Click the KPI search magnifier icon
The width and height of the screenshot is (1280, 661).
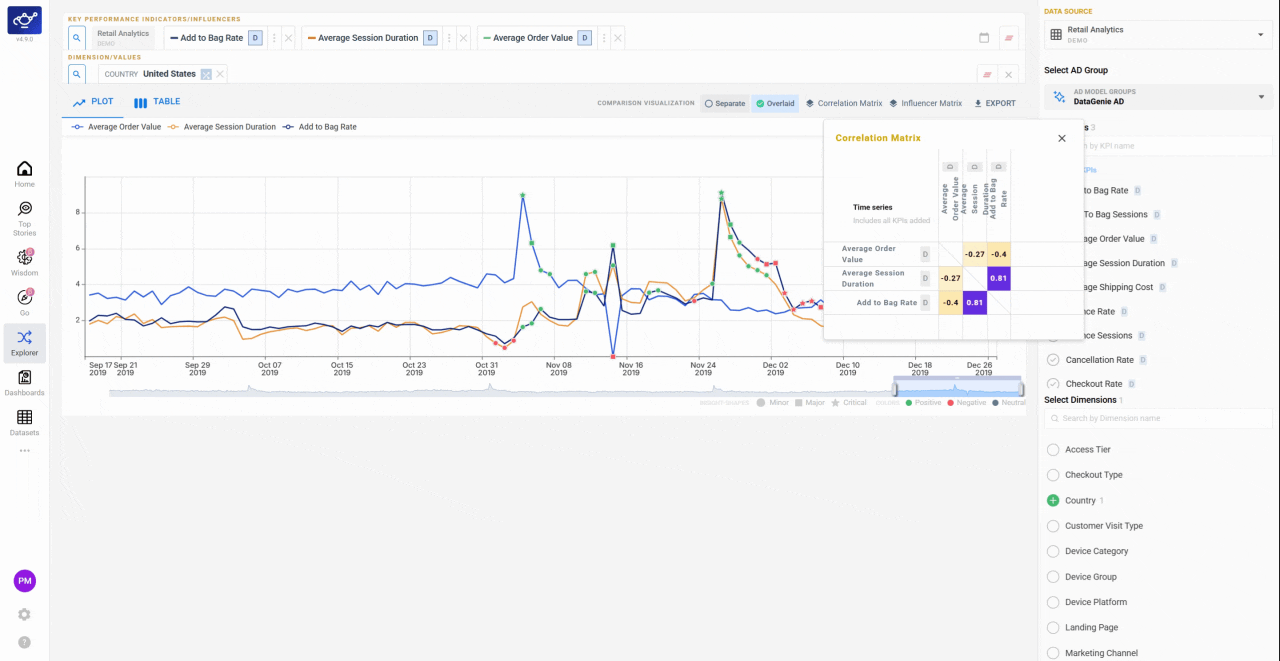tap(77, 38)
